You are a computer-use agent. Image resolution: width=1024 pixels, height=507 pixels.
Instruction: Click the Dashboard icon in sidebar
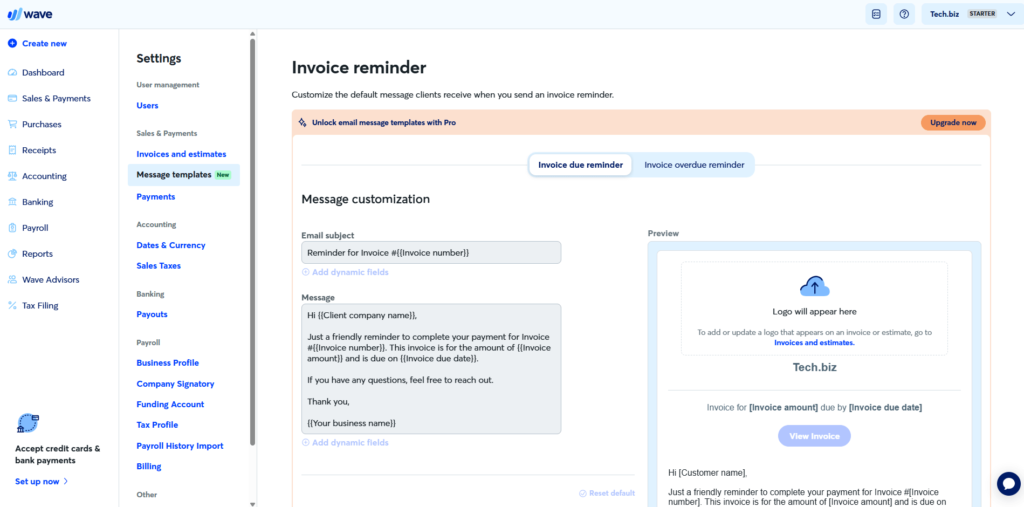[12, 73]
